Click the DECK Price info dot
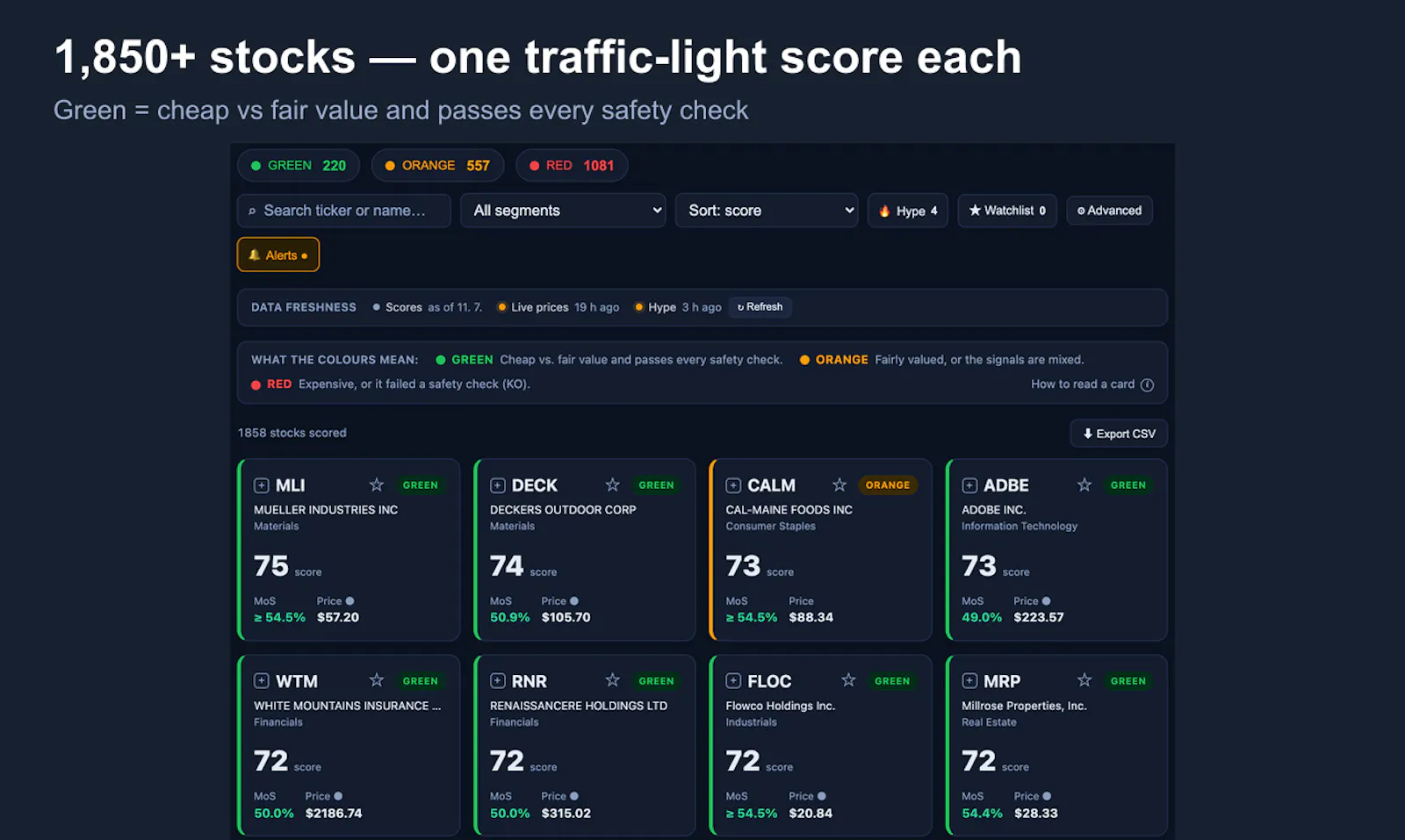 tap(574, 601)
